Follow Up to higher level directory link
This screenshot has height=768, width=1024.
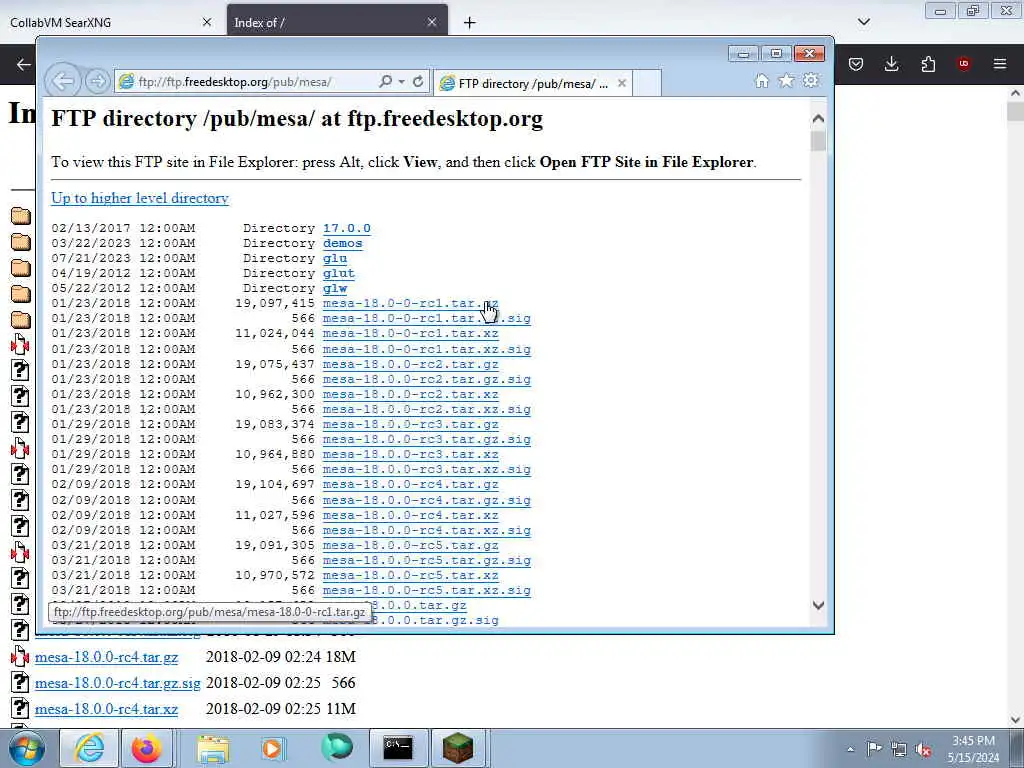click(140, 198)
